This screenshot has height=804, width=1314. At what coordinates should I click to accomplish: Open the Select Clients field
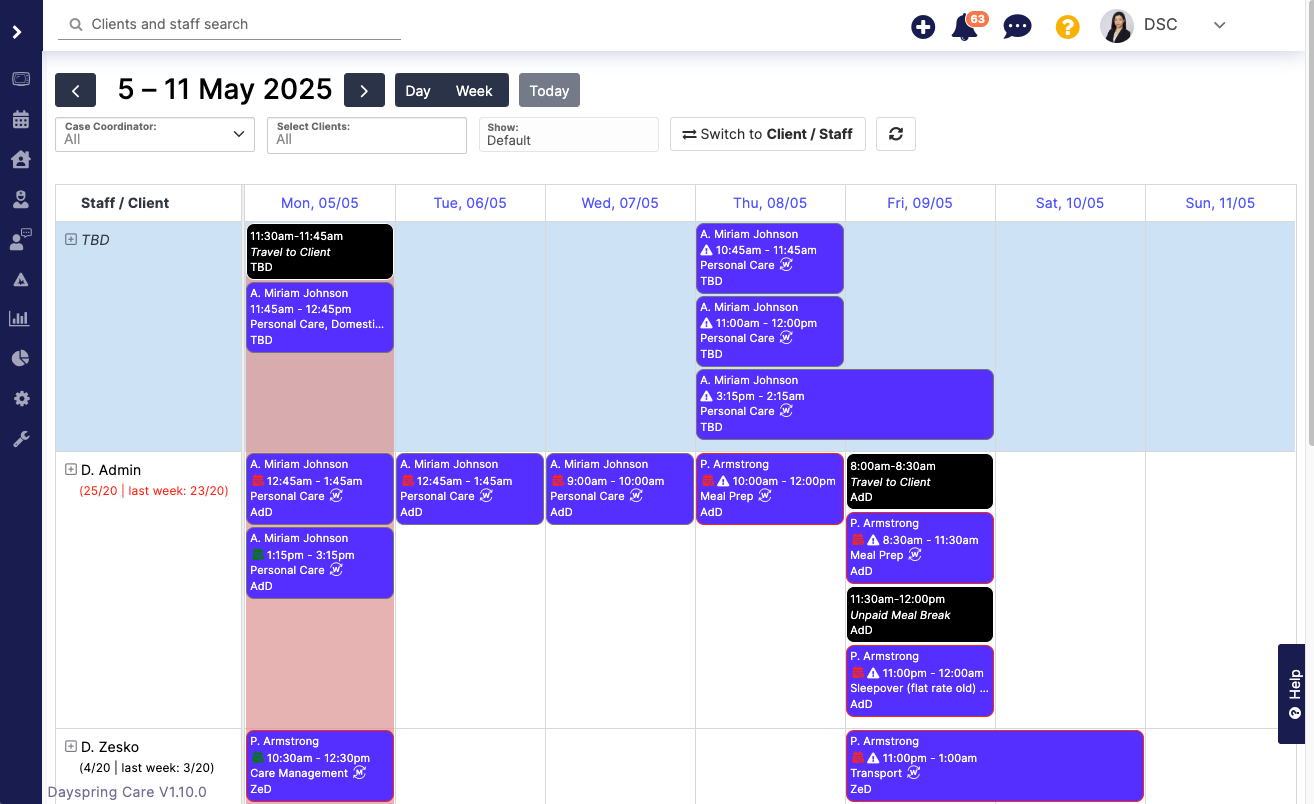tap(367, 135)
